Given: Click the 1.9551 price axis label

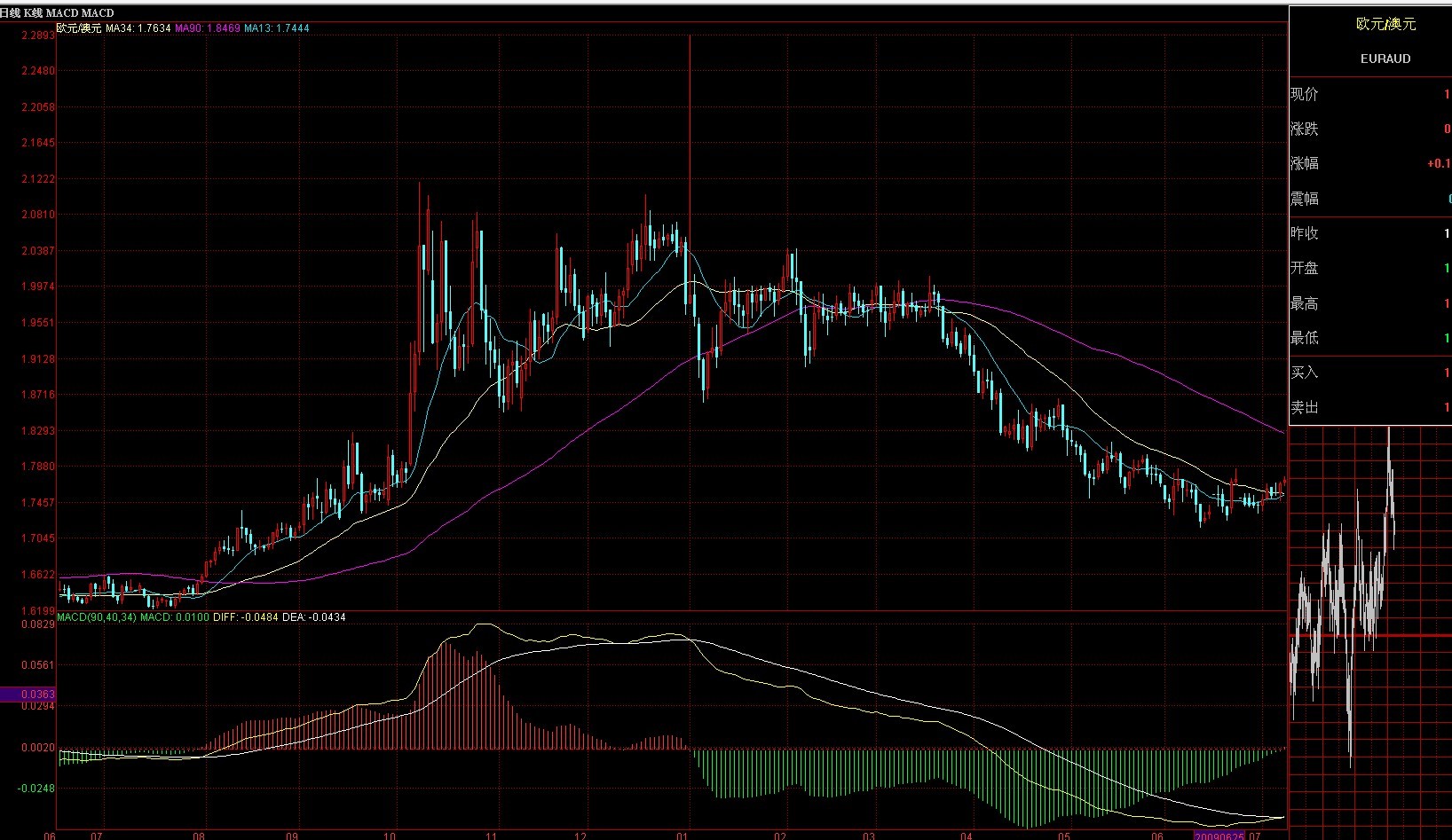Looking at the screenshot, I should [38, 323].
